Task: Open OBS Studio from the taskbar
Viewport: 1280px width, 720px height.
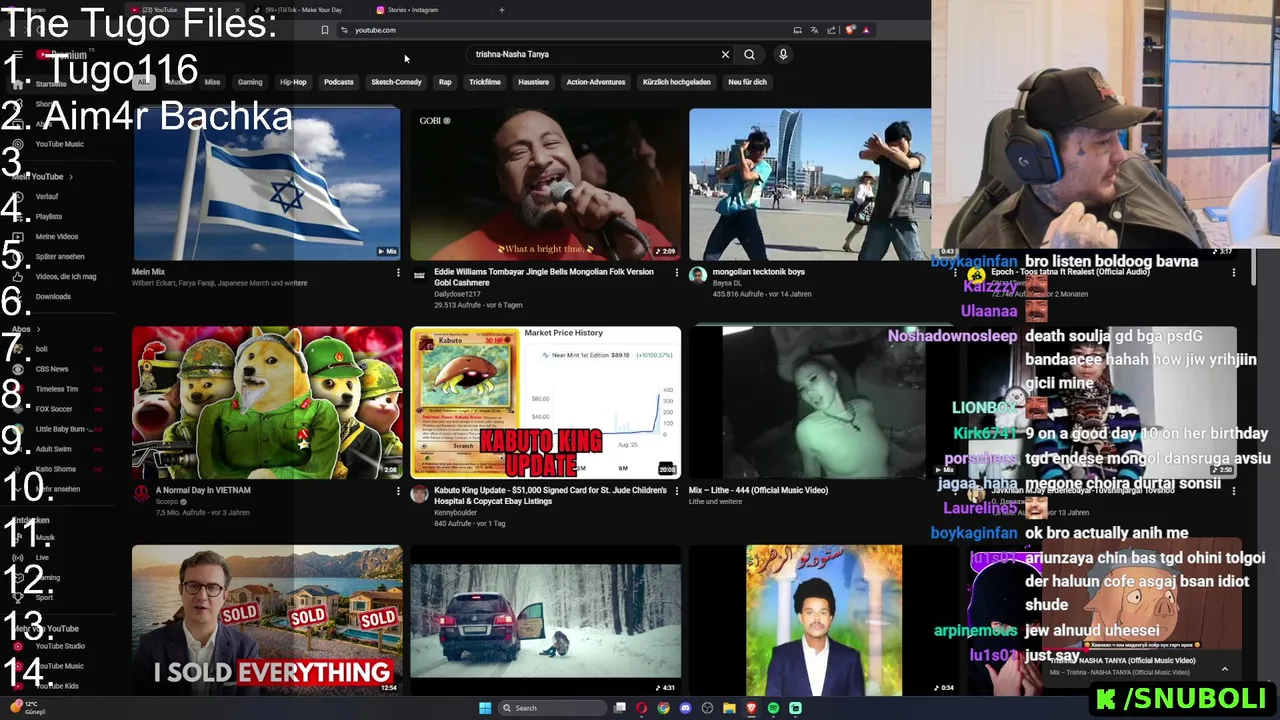Action: [707, 708]
